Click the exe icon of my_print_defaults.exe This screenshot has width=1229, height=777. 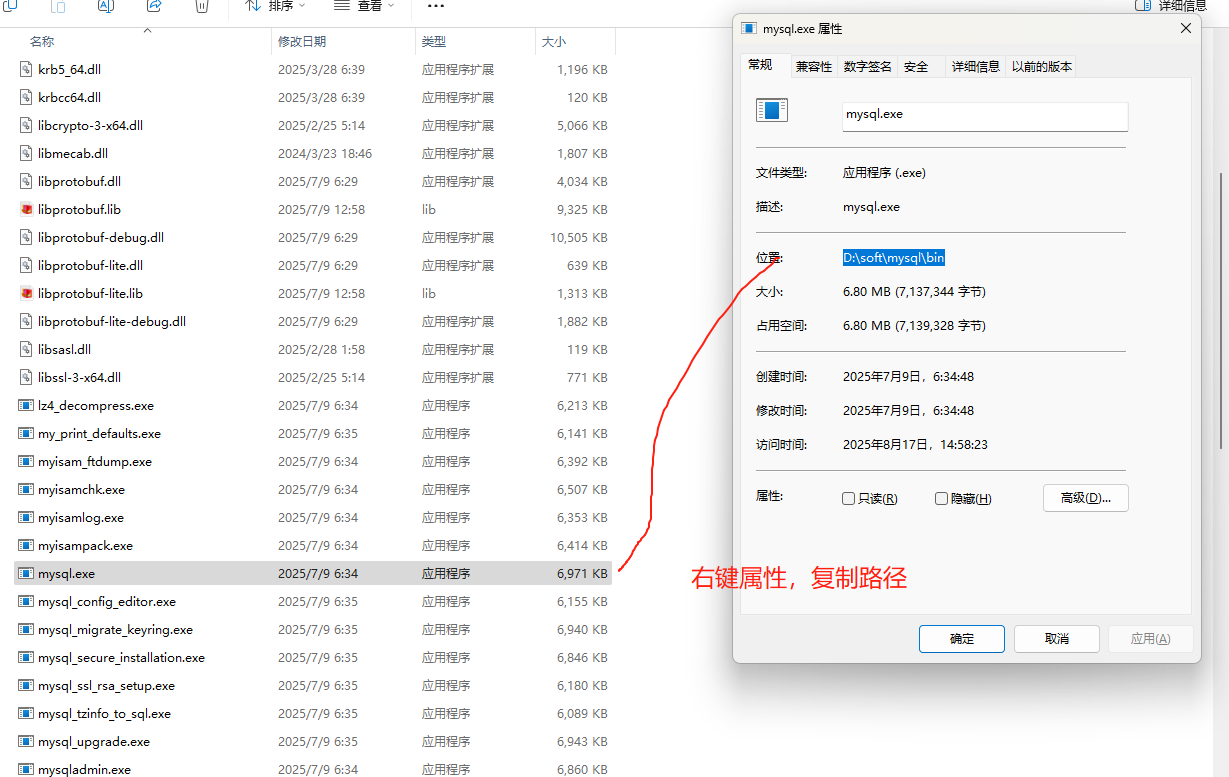click(27, 434)
